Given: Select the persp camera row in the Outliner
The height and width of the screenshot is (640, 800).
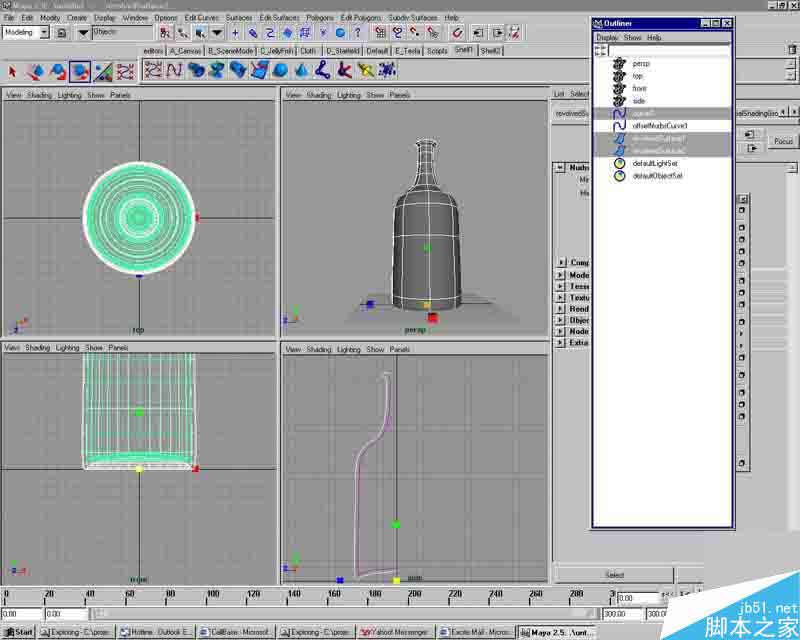Looking at the screenshot, I should pyautogui.click(x=662, y=63).
